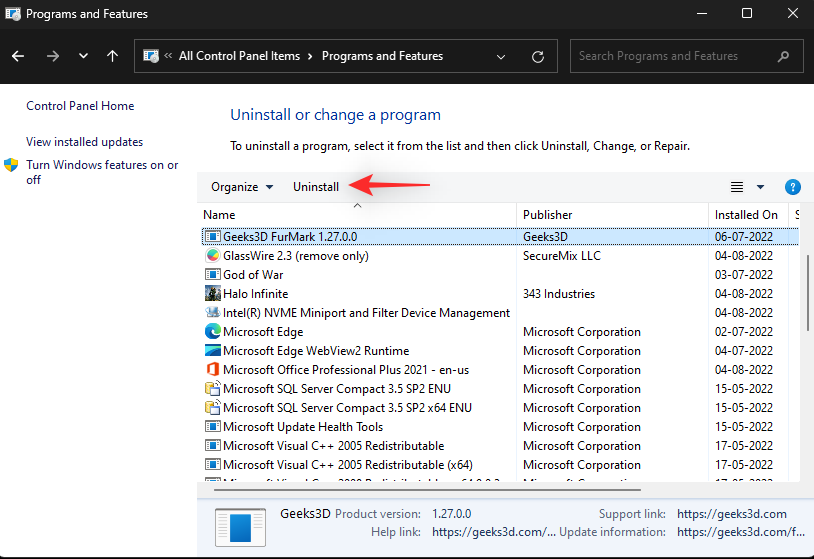Select the Microsoft Edge program icon

[212, 332]
